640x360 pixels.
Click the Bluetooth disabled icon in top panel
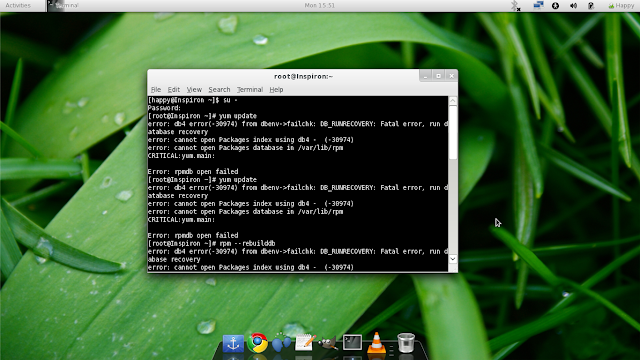(516, 6)
